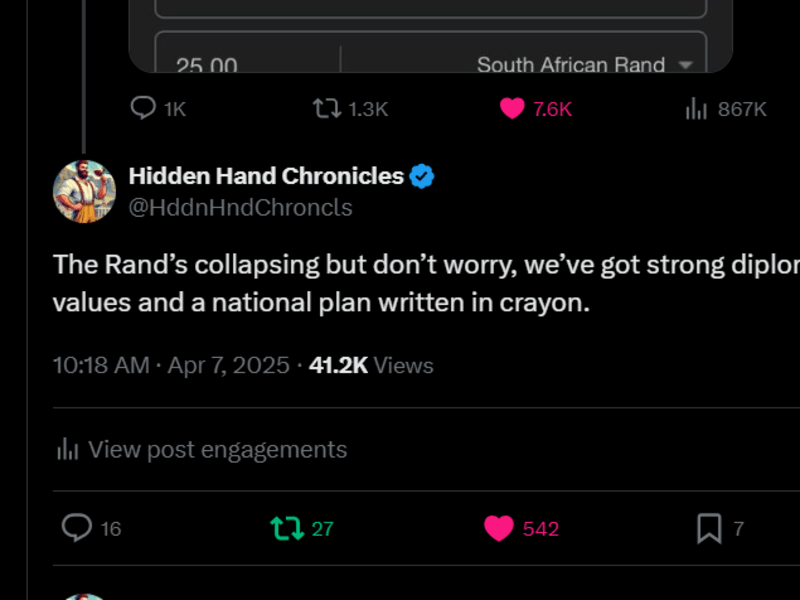Screen dimensions: 800x600
Task: Reply to the post with 16 replies
Action: 91,528
